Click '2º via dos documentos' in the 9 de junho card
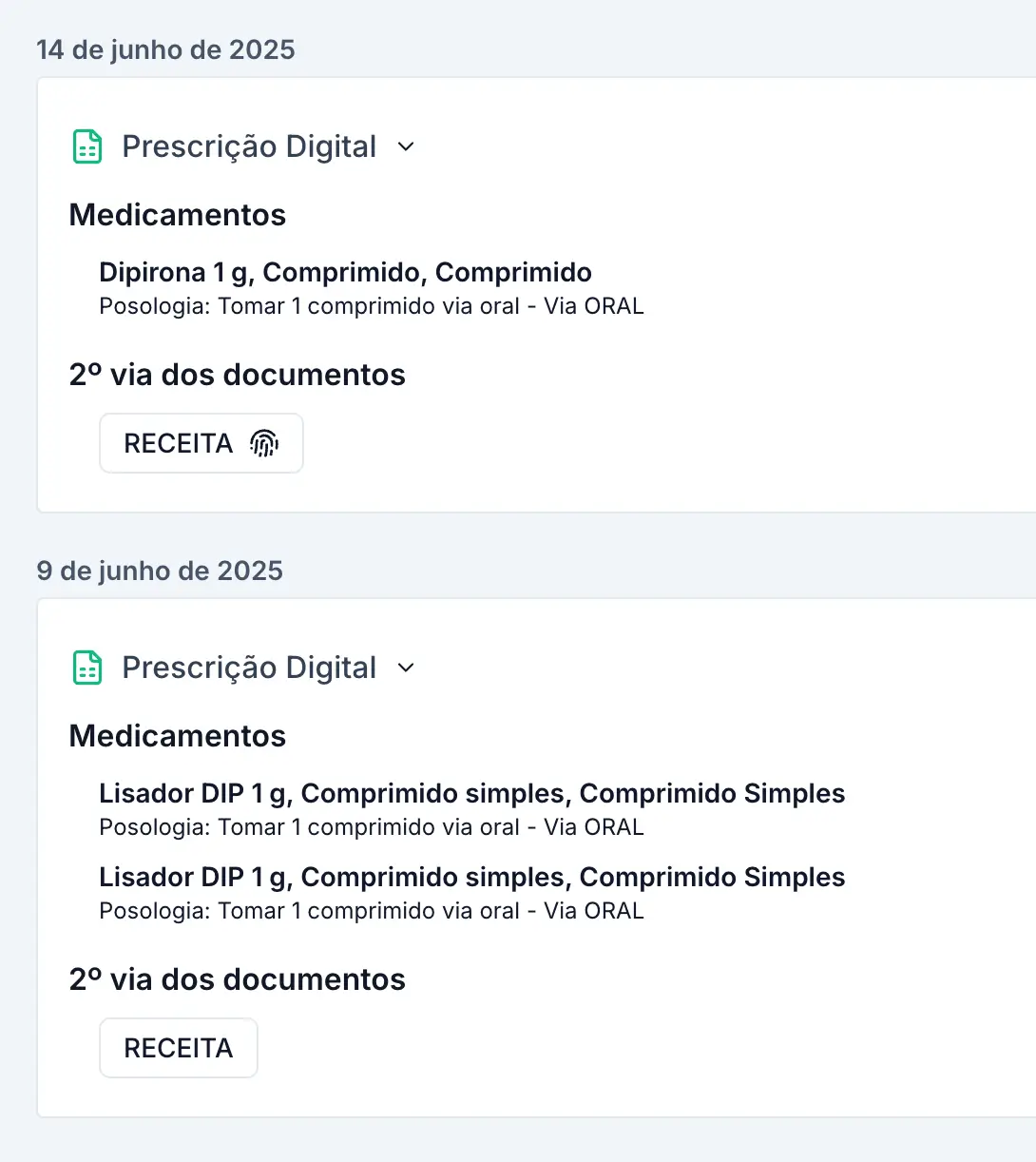Viewport: 1036px width, 1162px height. [x=238, y=979]
